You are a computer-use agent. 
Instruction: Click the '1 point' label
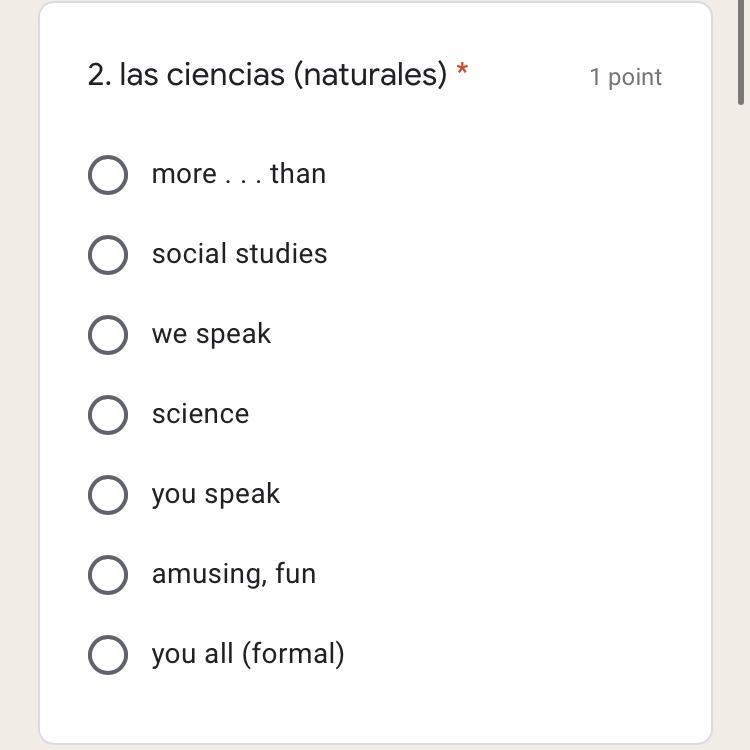(x=625, y=77)
